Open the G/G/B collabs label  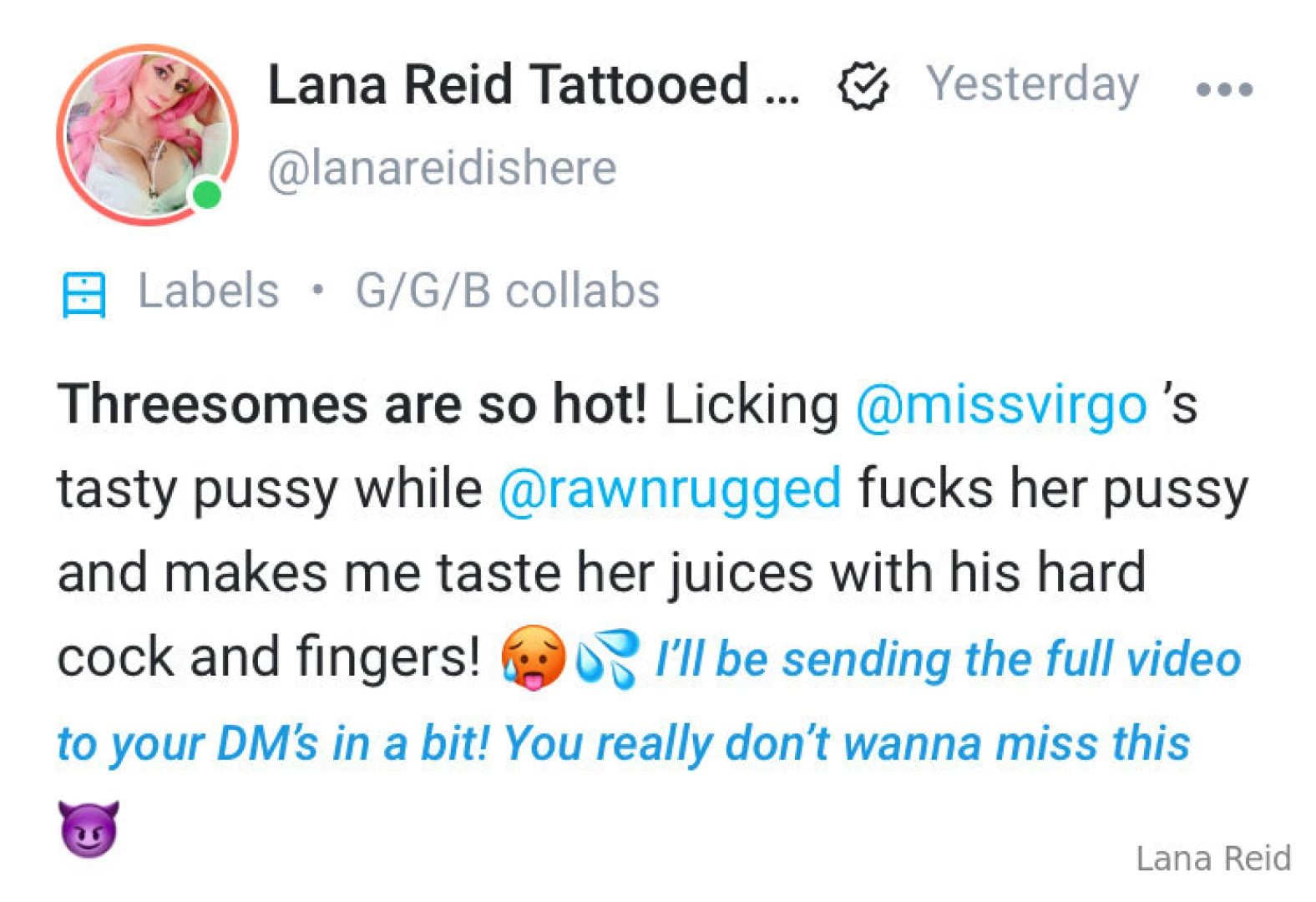[x=507, y=291]
